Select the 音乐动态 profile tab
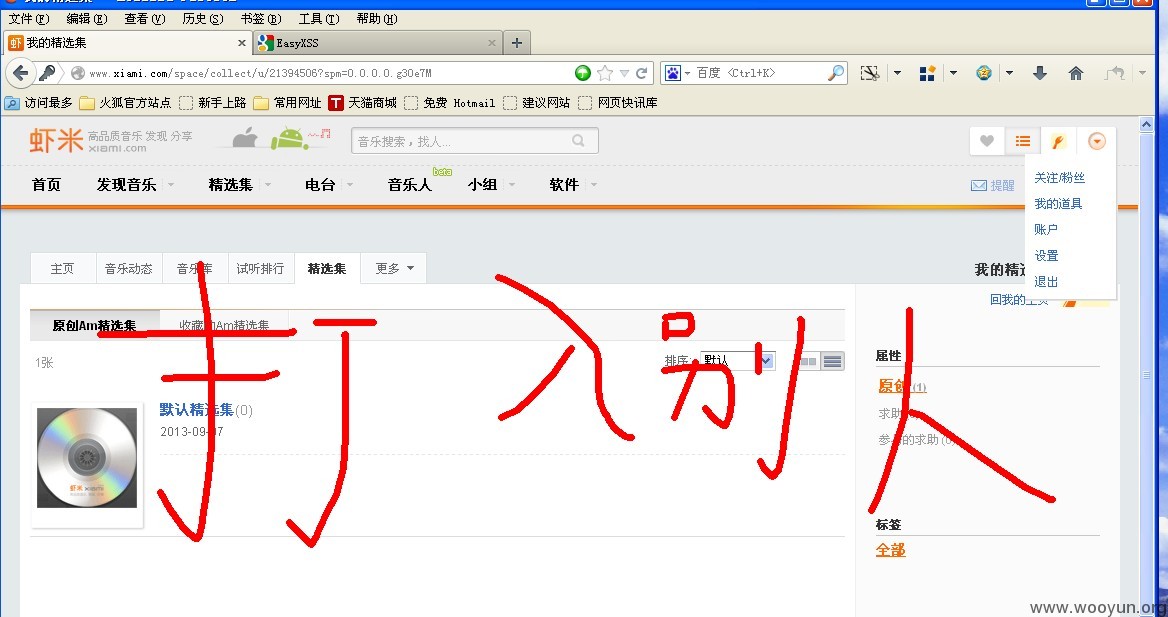This screenshot has width=1168, height=617. coord(129,268)
